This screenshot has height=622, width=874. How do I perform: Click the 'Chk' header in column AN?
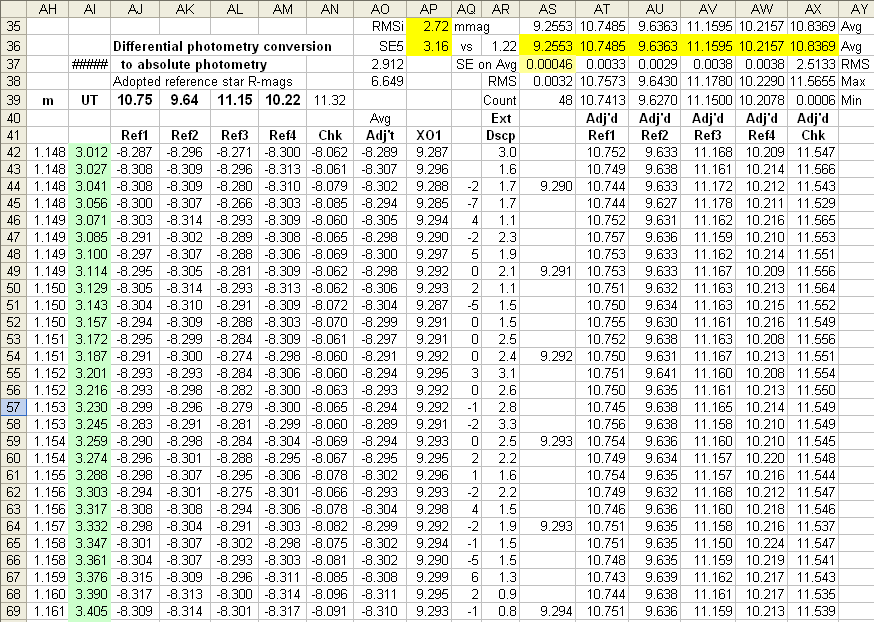pos(329,135)
